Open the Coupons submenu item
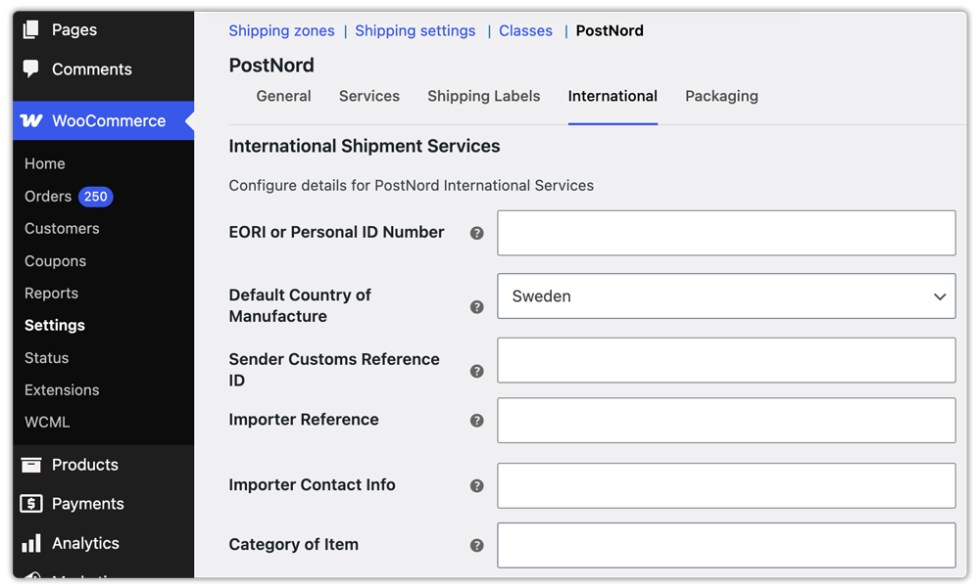 [55, 261]
